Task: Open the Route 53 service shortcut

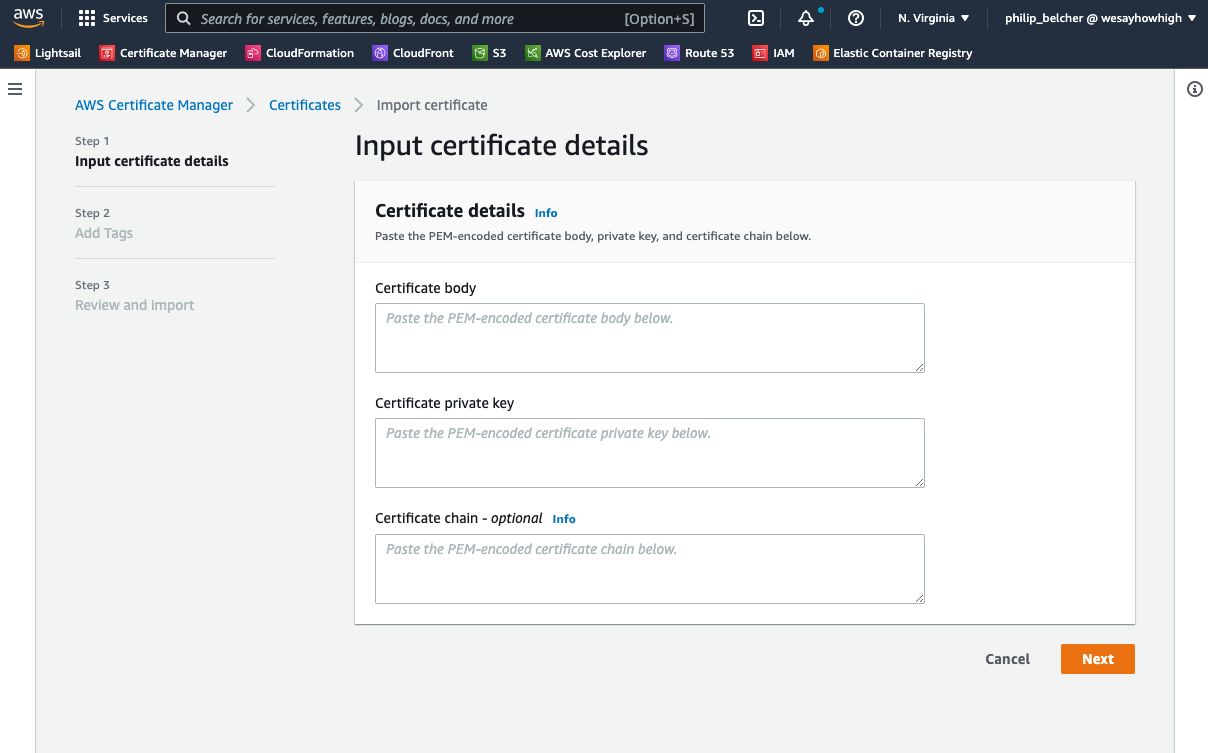Action: (x=699, y=52)
